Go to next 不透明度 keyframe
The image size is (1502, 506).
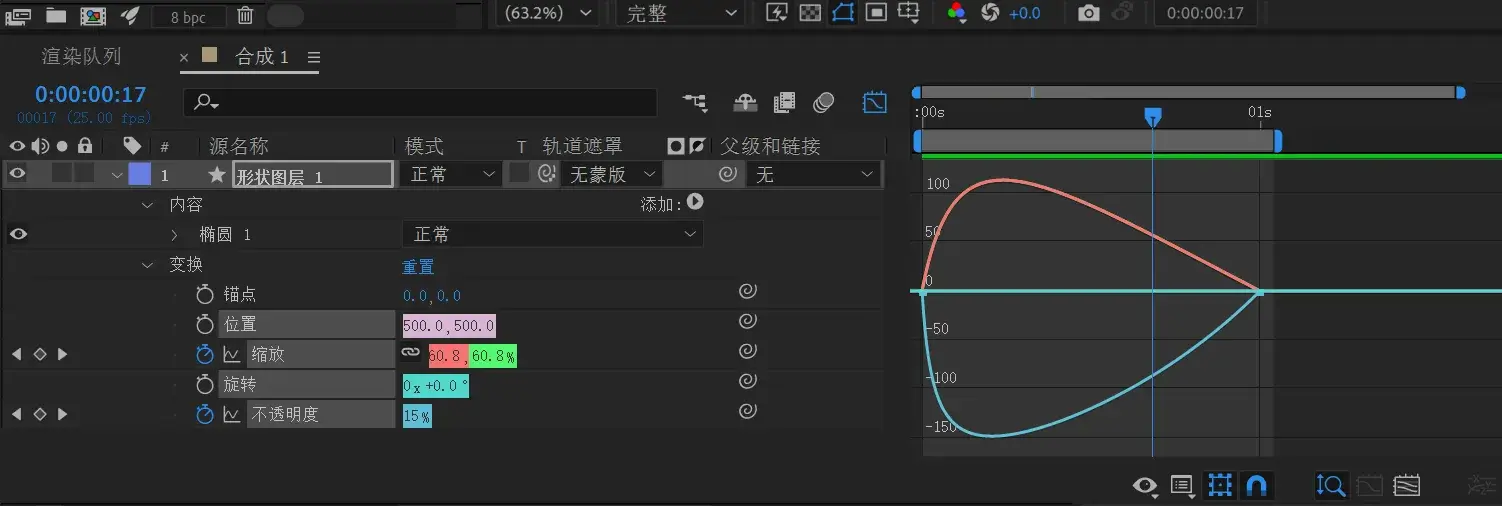(x=63, y=414)
